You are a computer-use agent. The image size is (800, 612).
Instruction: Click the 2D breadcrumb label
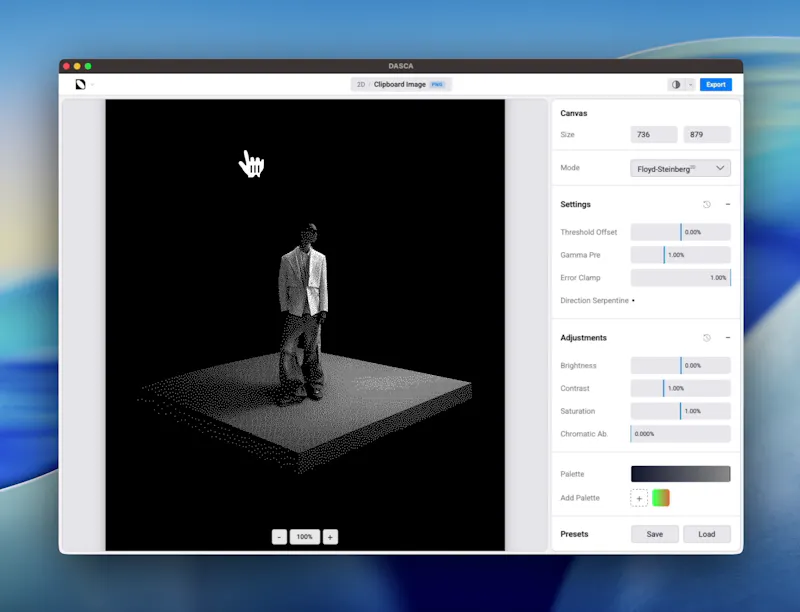coord(361,84)
